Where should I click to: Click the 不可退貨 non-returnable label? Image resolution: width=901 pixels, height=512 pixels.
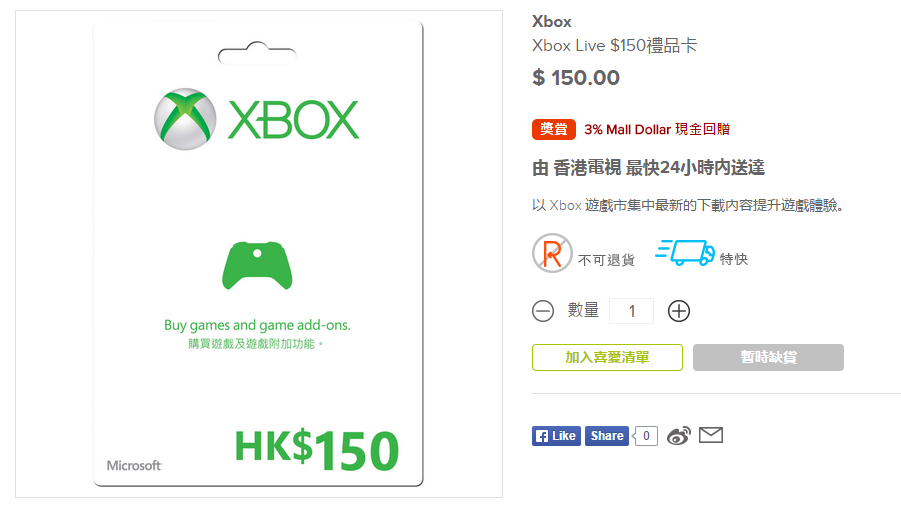tap(606, 260)
